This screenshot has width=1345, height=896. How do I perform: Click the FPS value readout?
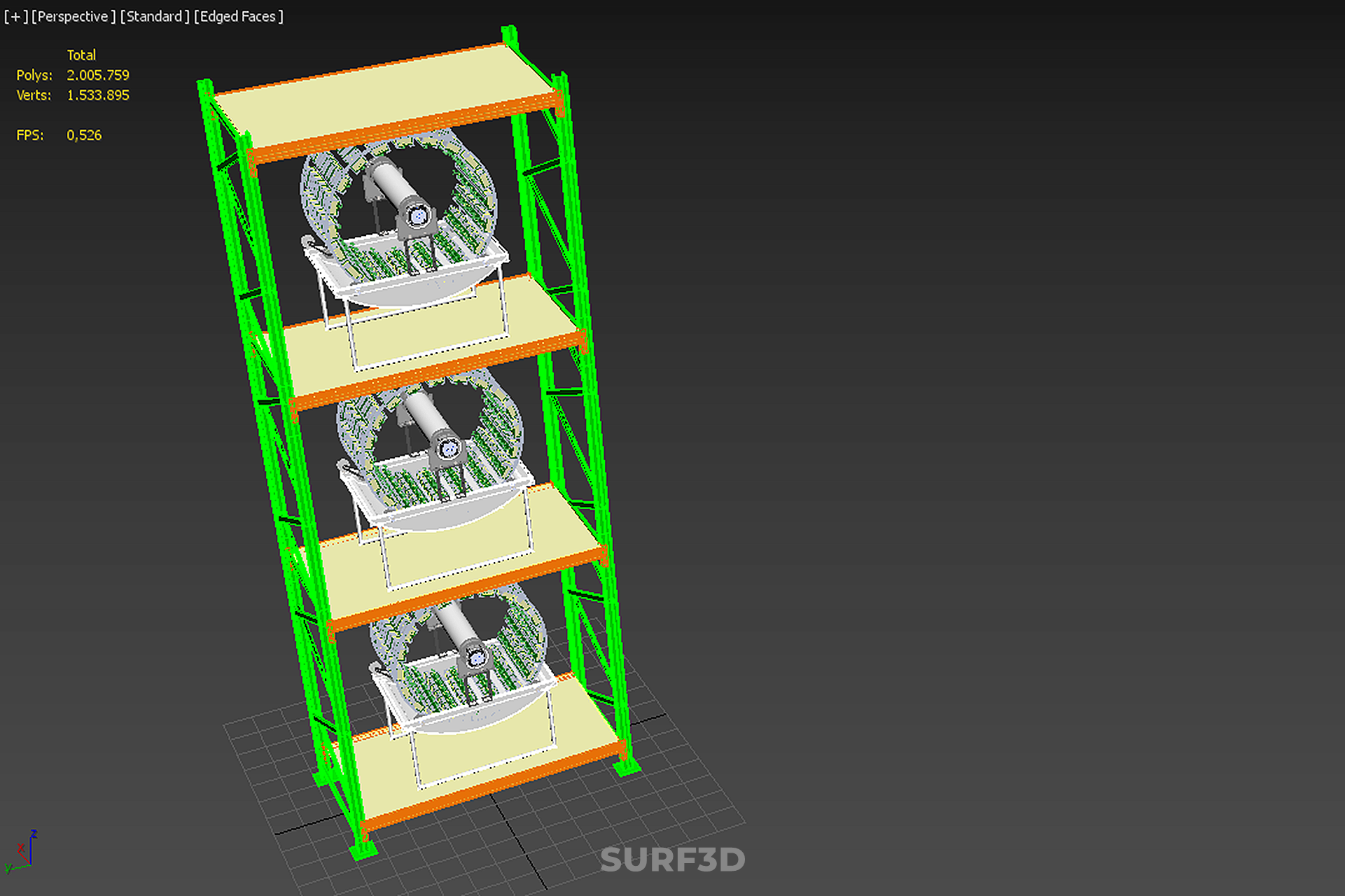pos(84,135)
